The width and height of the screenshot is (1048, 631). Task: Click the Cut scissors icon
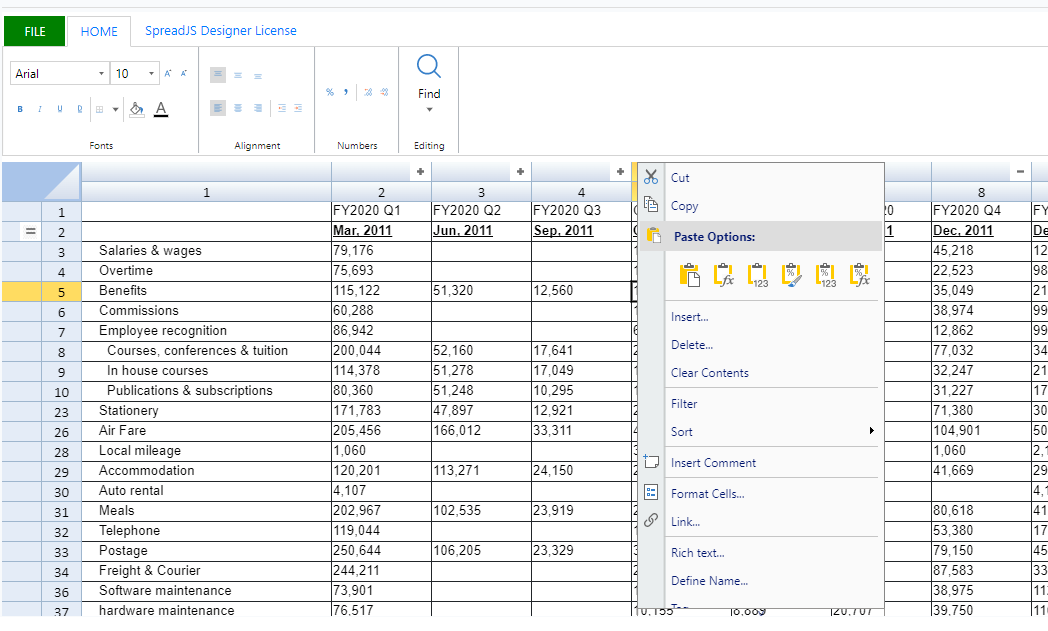(x=650, y=176)
